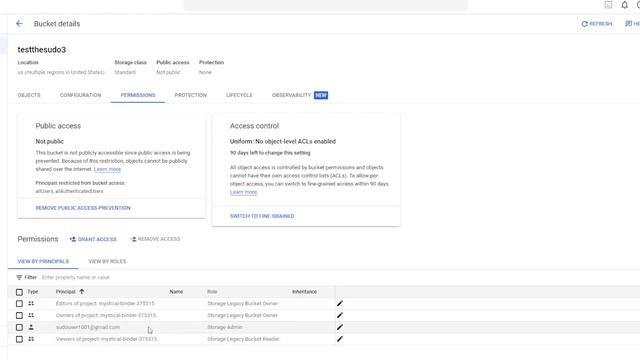The width and height of the screenshot is (640, 360).
Task: Switch to the Configuration tab
Action: [80, 95]
